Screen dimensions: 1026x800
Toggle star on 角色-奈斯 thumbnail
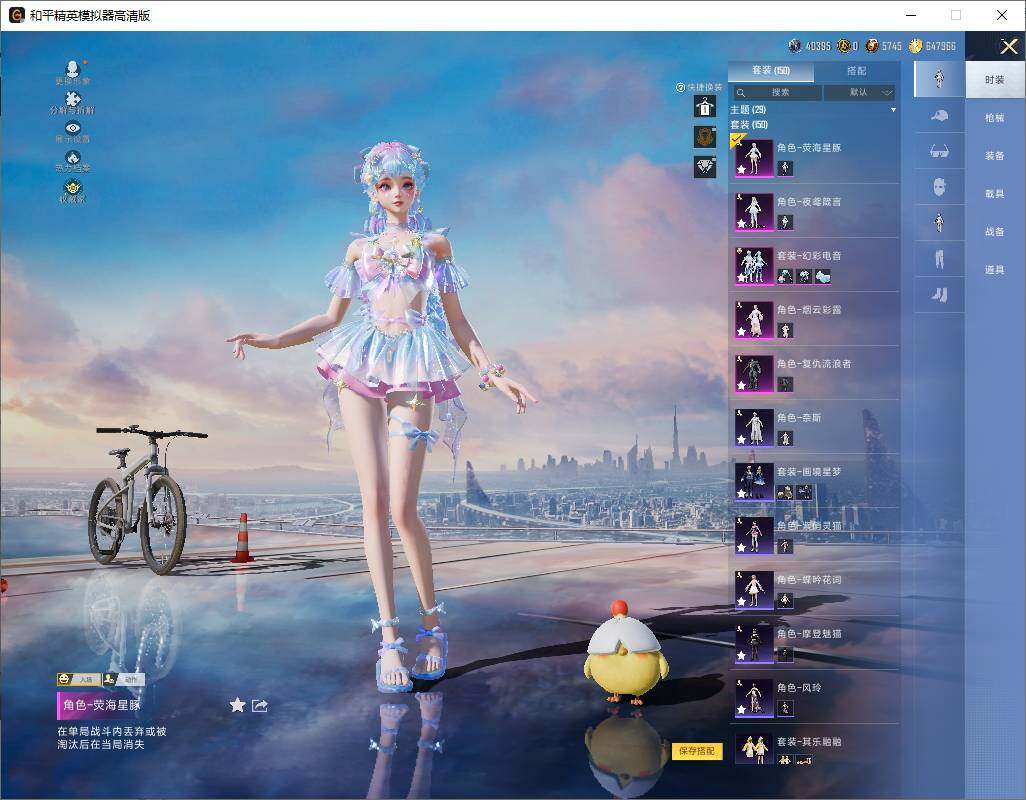741,440
